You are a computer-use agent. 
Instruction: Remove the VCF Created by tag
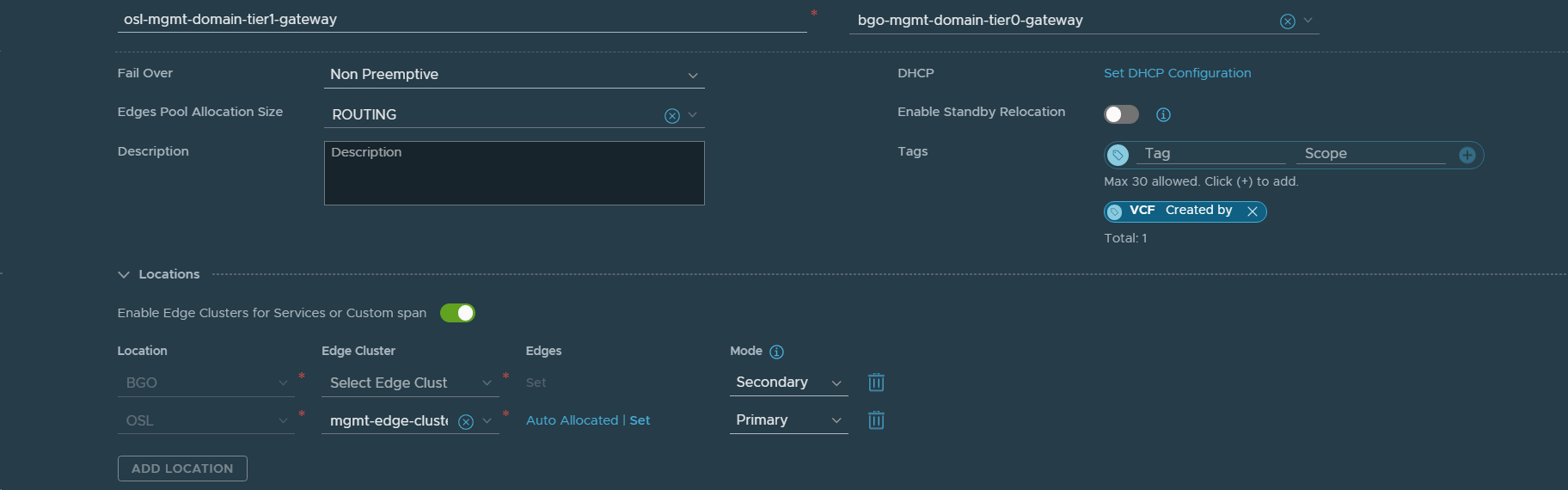(1253, 211)
